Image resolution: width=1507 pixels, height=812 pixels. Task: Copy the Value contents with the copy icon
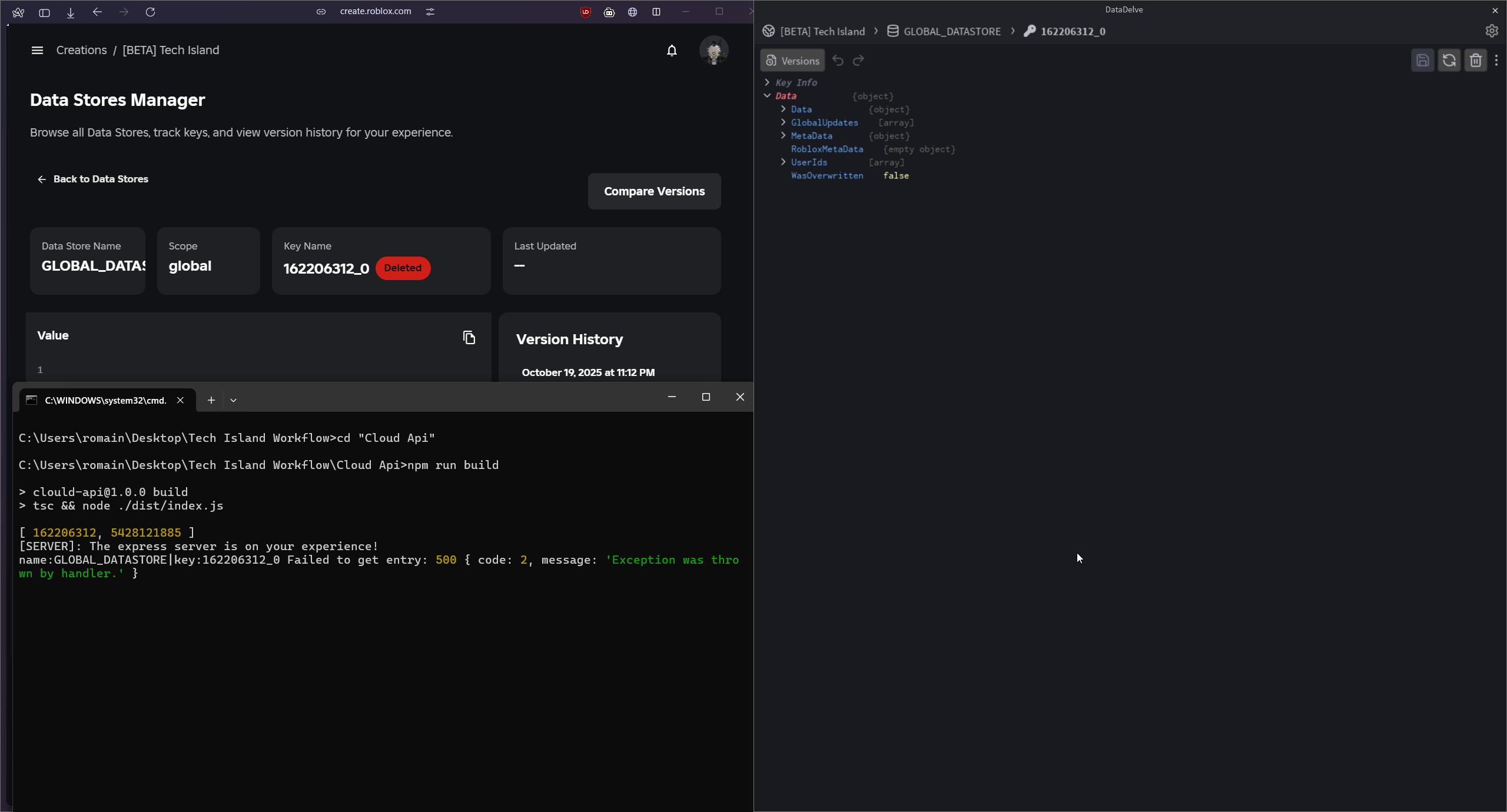(x=469, y=337)
